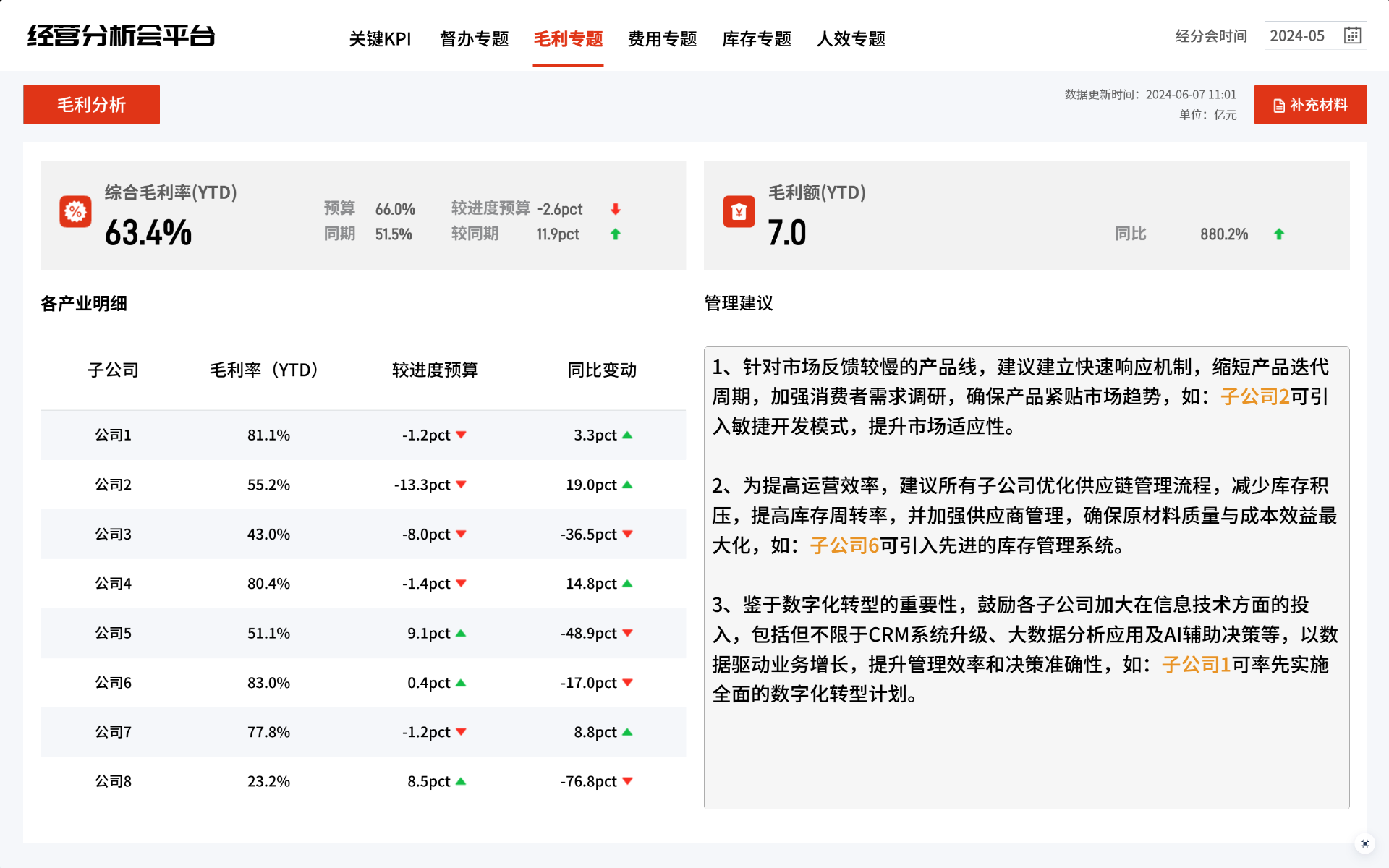Click the green triangle next to 9.1pct
The width and height of the screenshot is (1389, 868).
(x=462, y=633)
